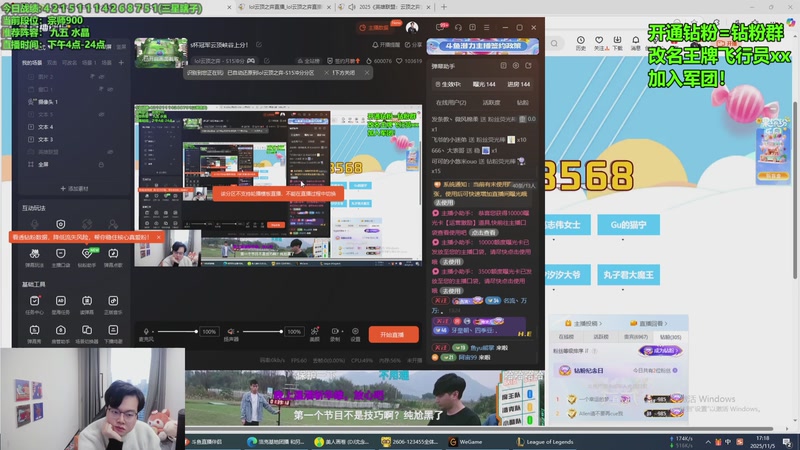Expand 主播投稿 section on web page
The image size is (800, 450).
pos(583,323)
